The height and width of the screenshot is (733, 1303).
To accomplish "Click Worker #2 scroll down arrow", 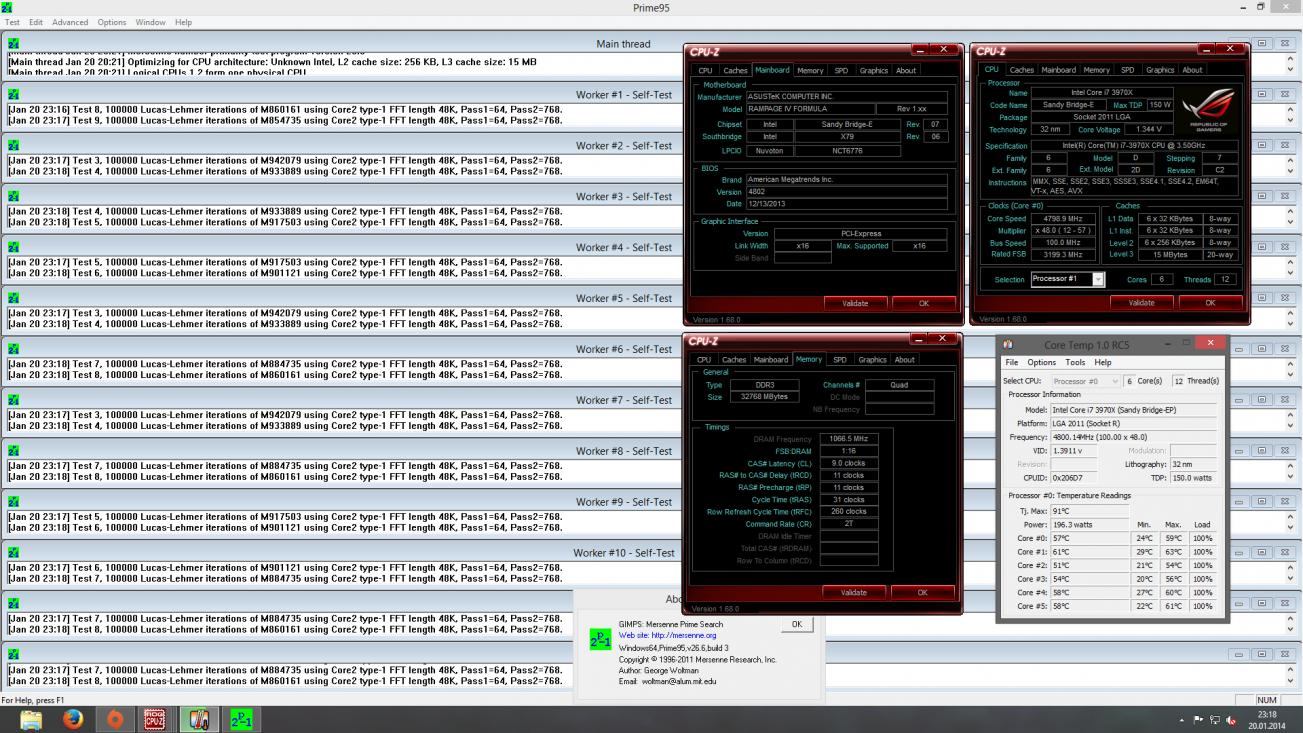I will click(1291, 170).
